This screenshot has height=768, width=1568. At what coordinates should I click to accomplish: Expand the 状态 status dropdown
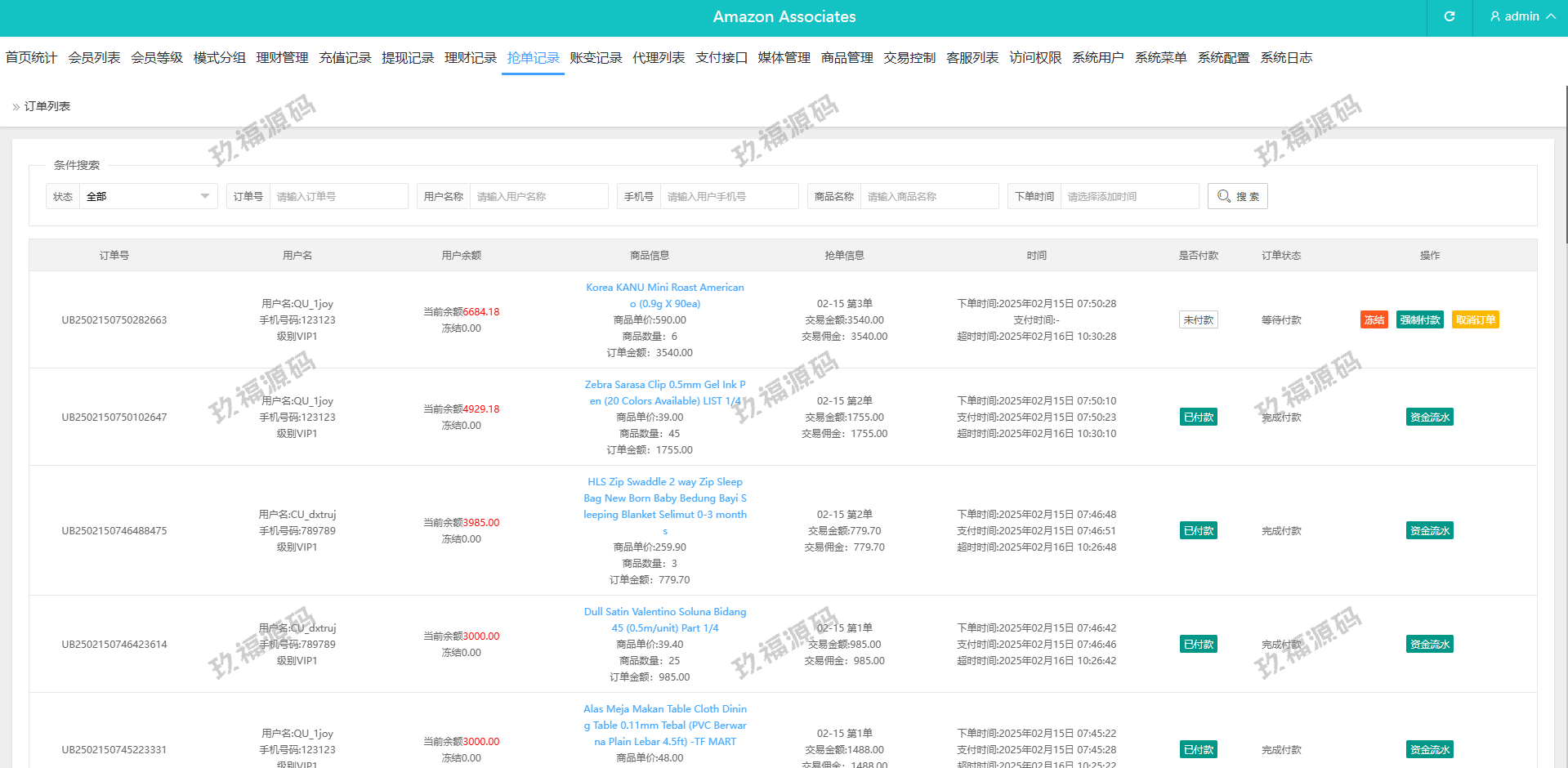pos(148,196)
